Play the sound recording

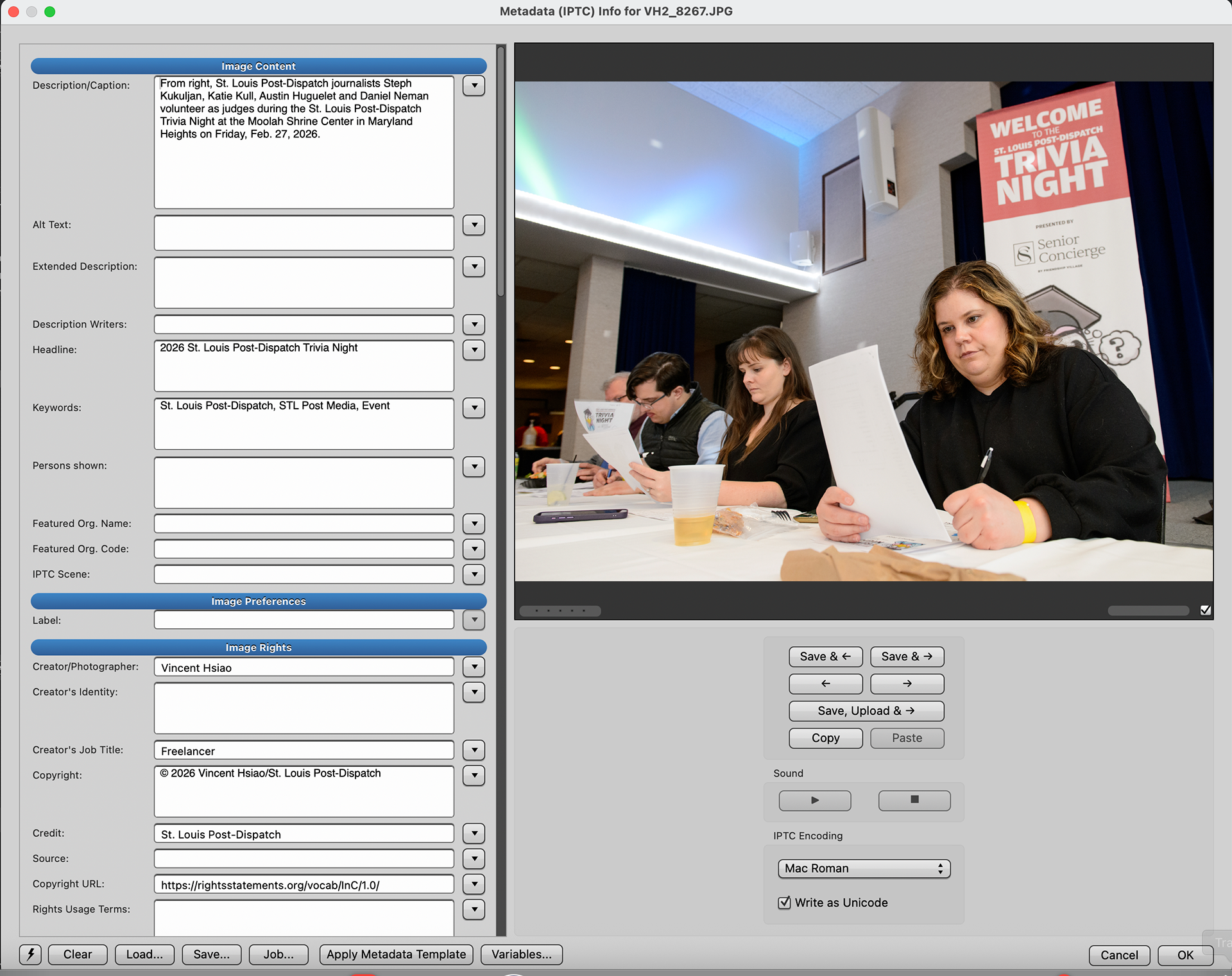coord(814,800)
